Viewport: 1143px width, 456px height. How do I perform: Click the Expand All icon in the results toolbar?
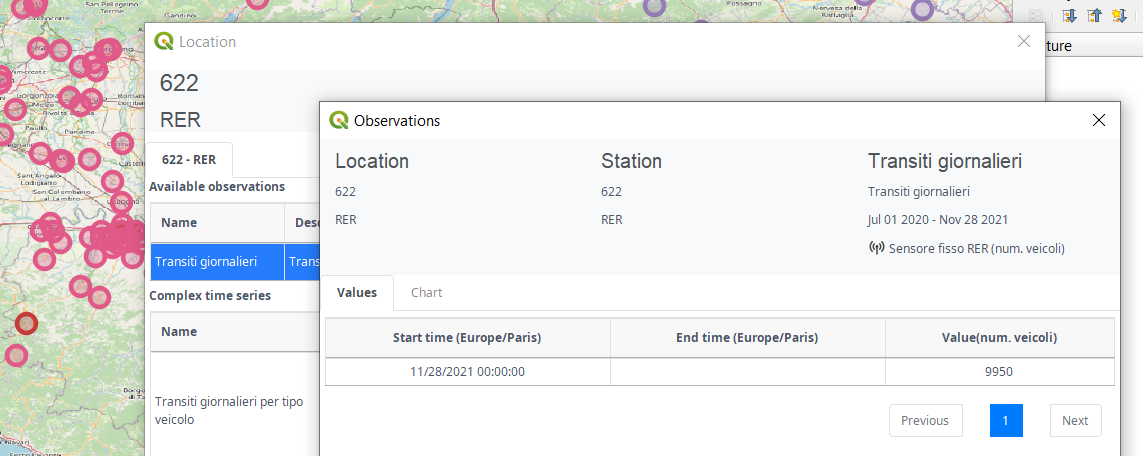click(1070, 15)
